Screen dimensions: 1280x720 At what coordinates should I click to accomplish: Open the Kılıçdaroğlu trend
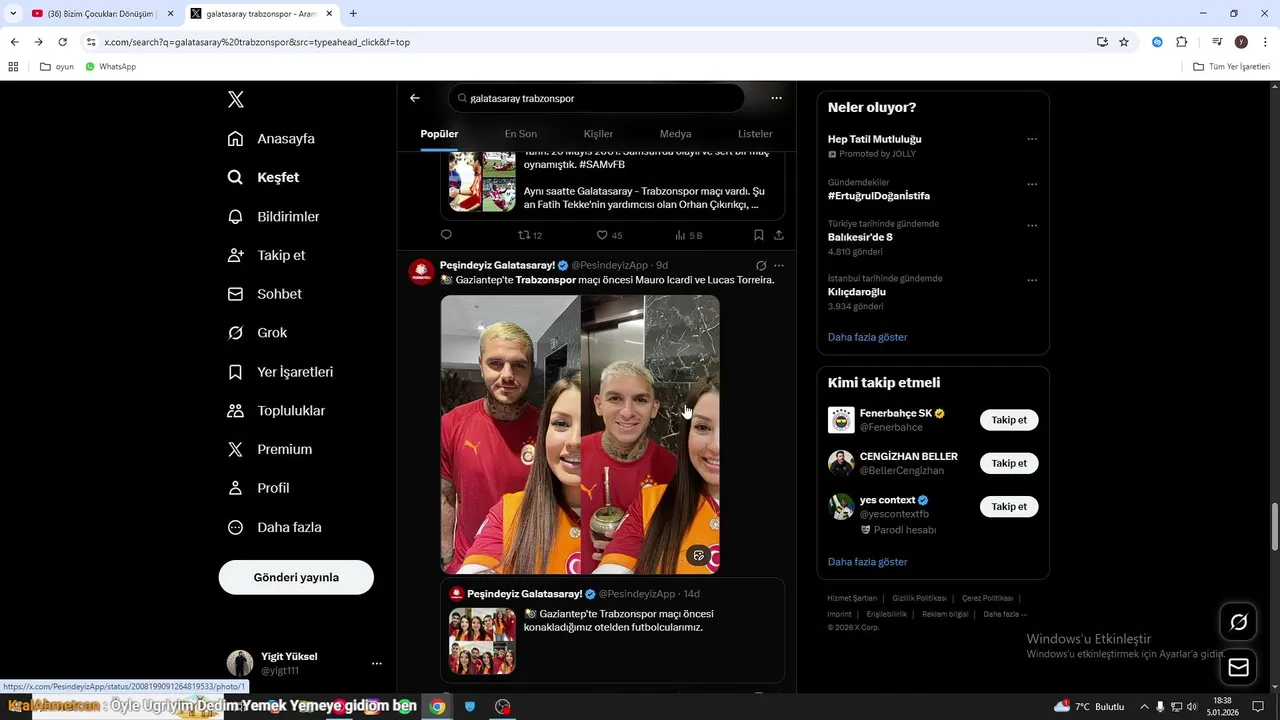[x=857, y=292]
